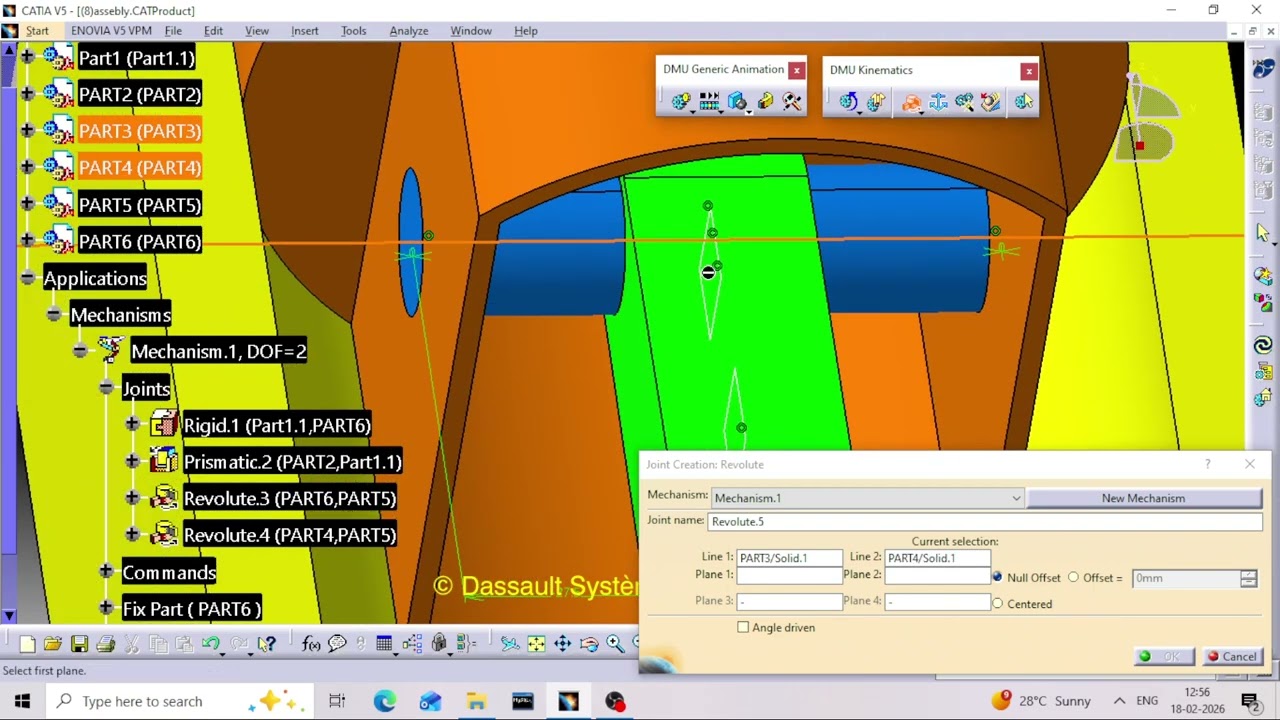Click the Mechanism Dressup icon

tap(876, 101)
